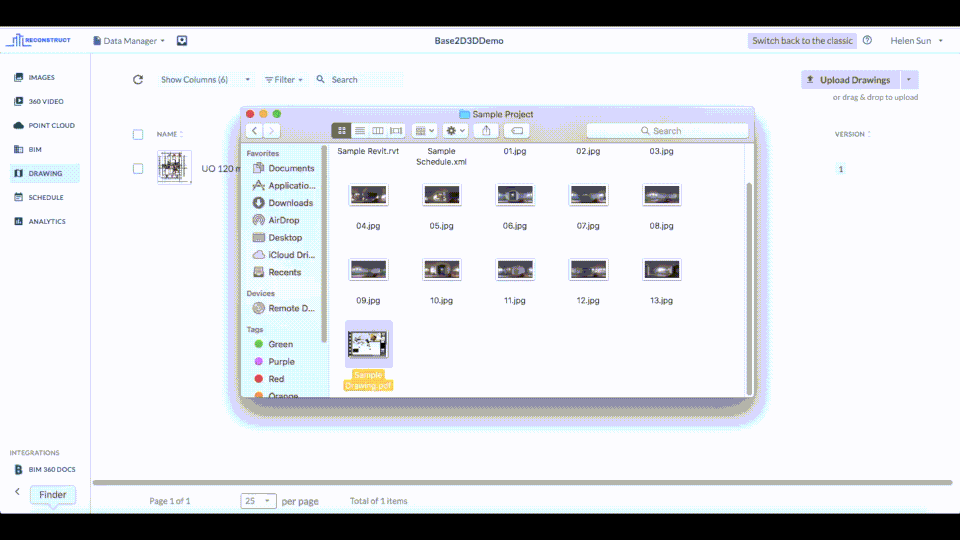
Task: Click the Finder Search field
Action: [x=667, y=130]
